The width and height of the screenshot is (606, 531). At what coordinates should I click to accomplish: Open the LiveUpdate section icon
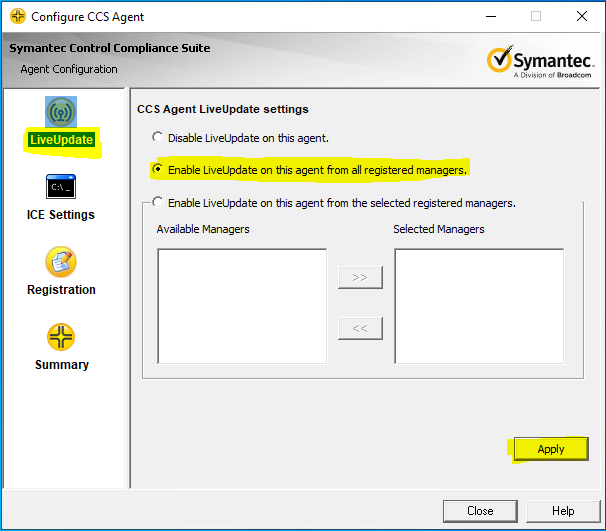61,112
